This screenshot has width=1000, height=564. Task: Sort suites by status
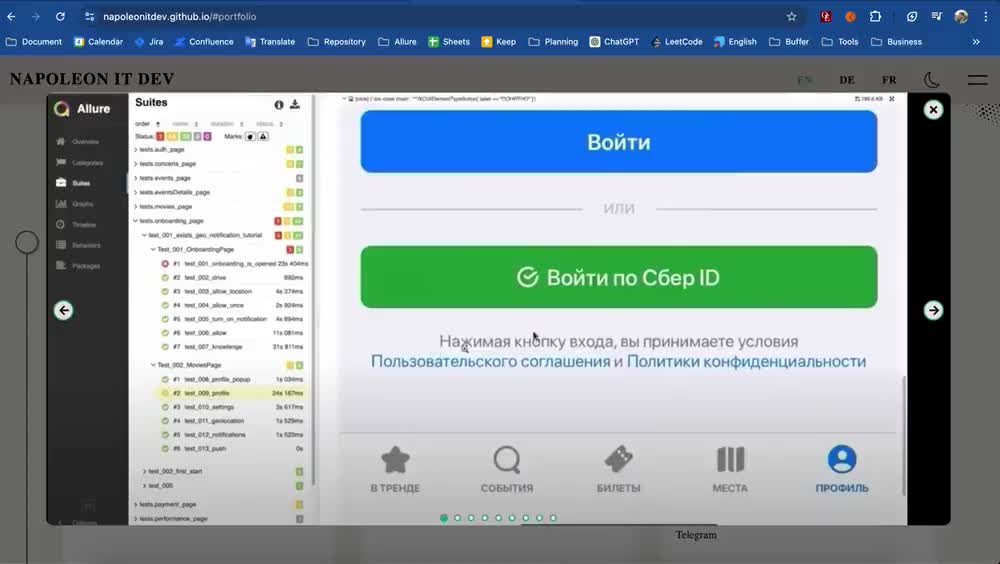(269, 124)
